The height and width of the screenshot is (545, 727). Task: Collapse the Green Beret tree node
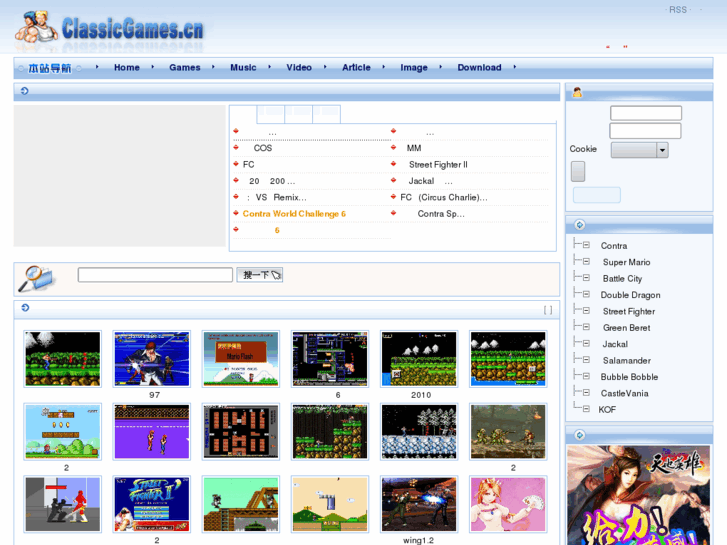click(586, 327)
